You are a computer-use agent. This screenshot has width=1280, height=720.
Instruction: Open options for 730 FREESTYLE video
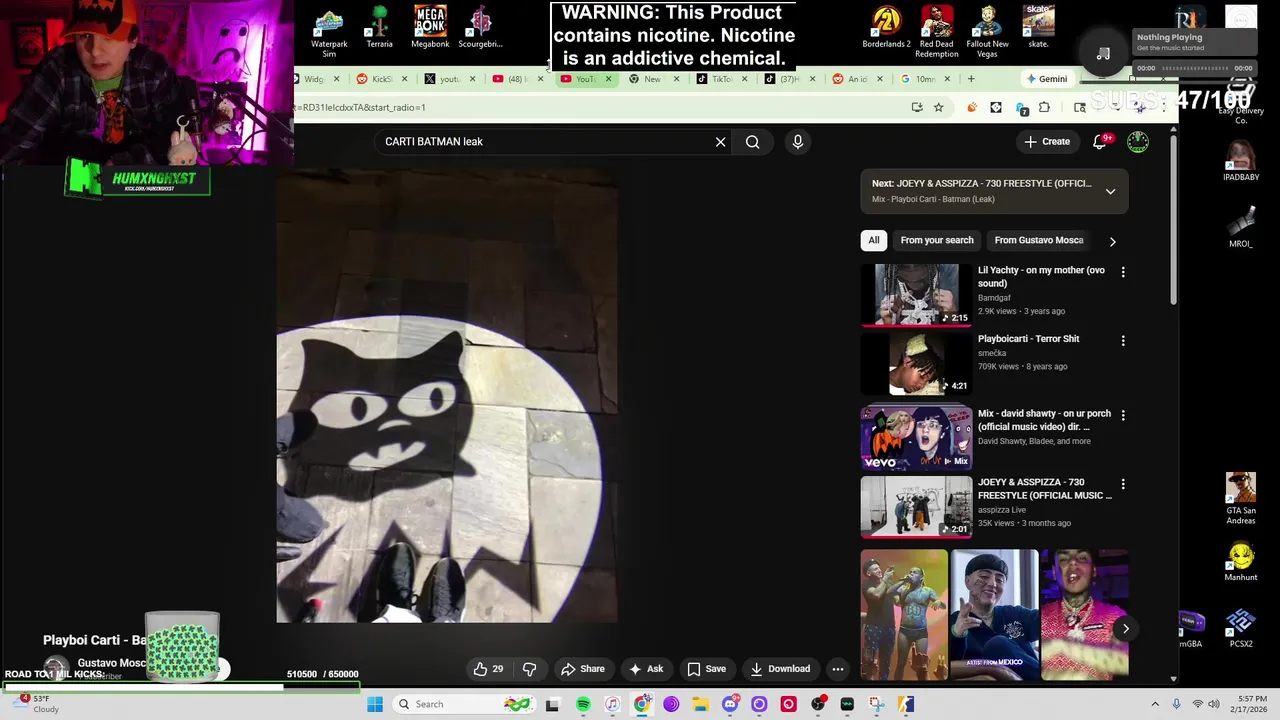[x=1123, y=484]
